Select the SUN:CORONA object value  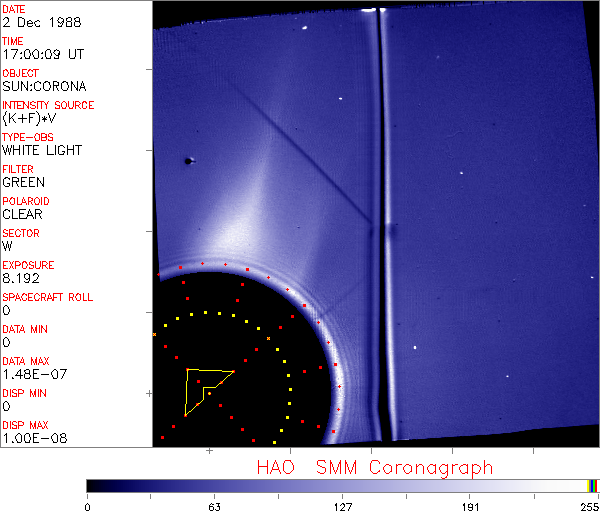(44, 86)
